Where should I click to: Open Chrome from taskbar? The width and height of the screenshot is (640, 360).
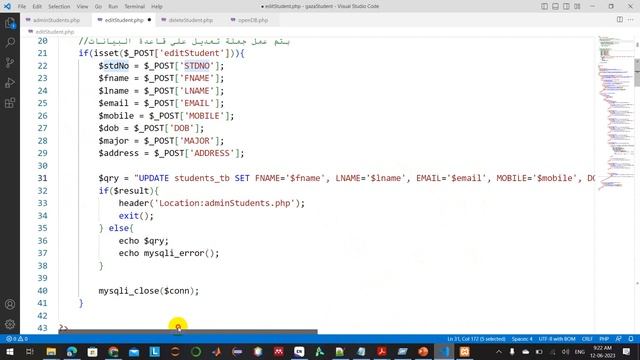coord(113,351)
